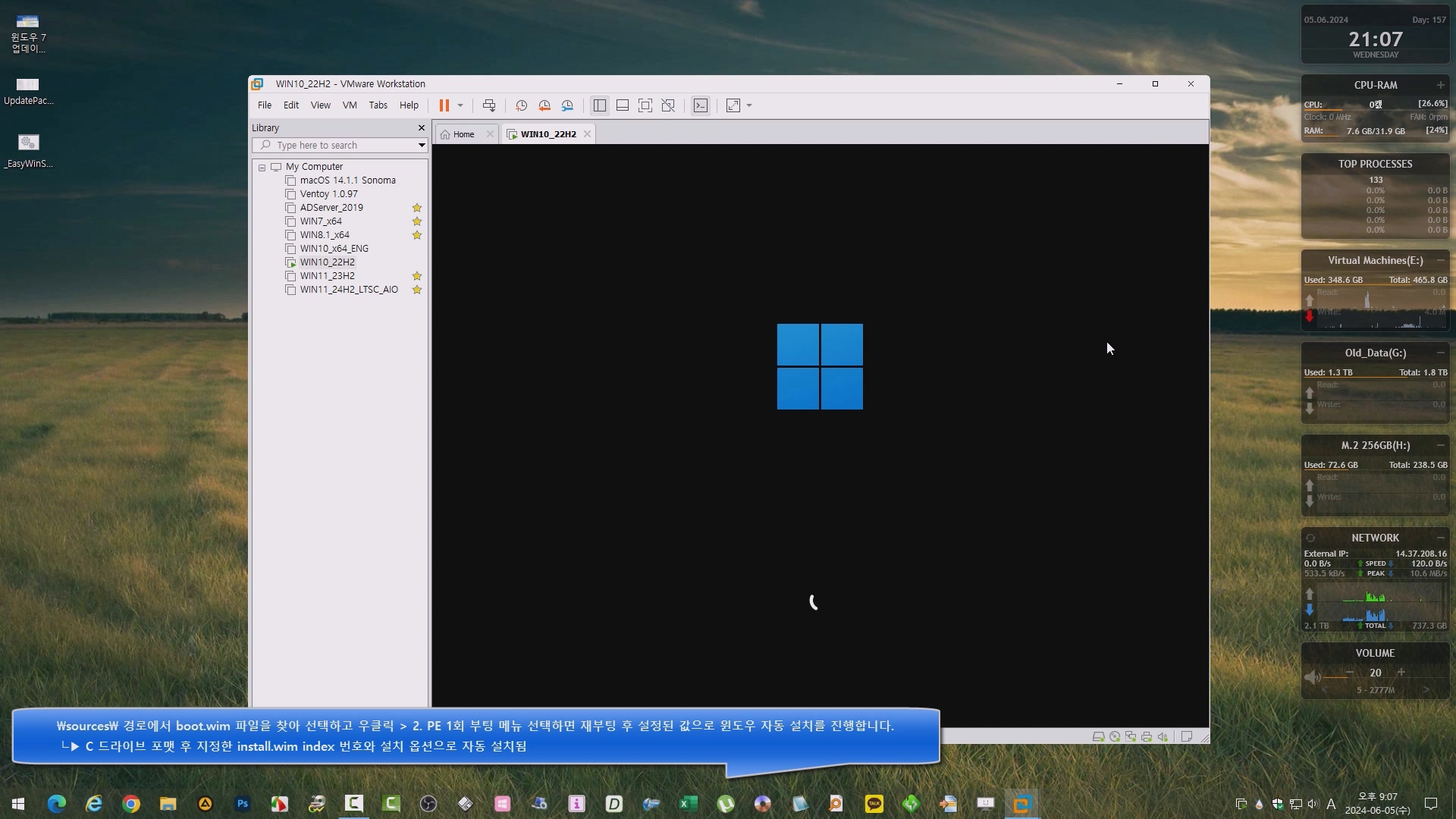The width and height of the screenshot is (1456, 819).
Task: Toggle the library sidebar view
Action: [x=600, y=105]
